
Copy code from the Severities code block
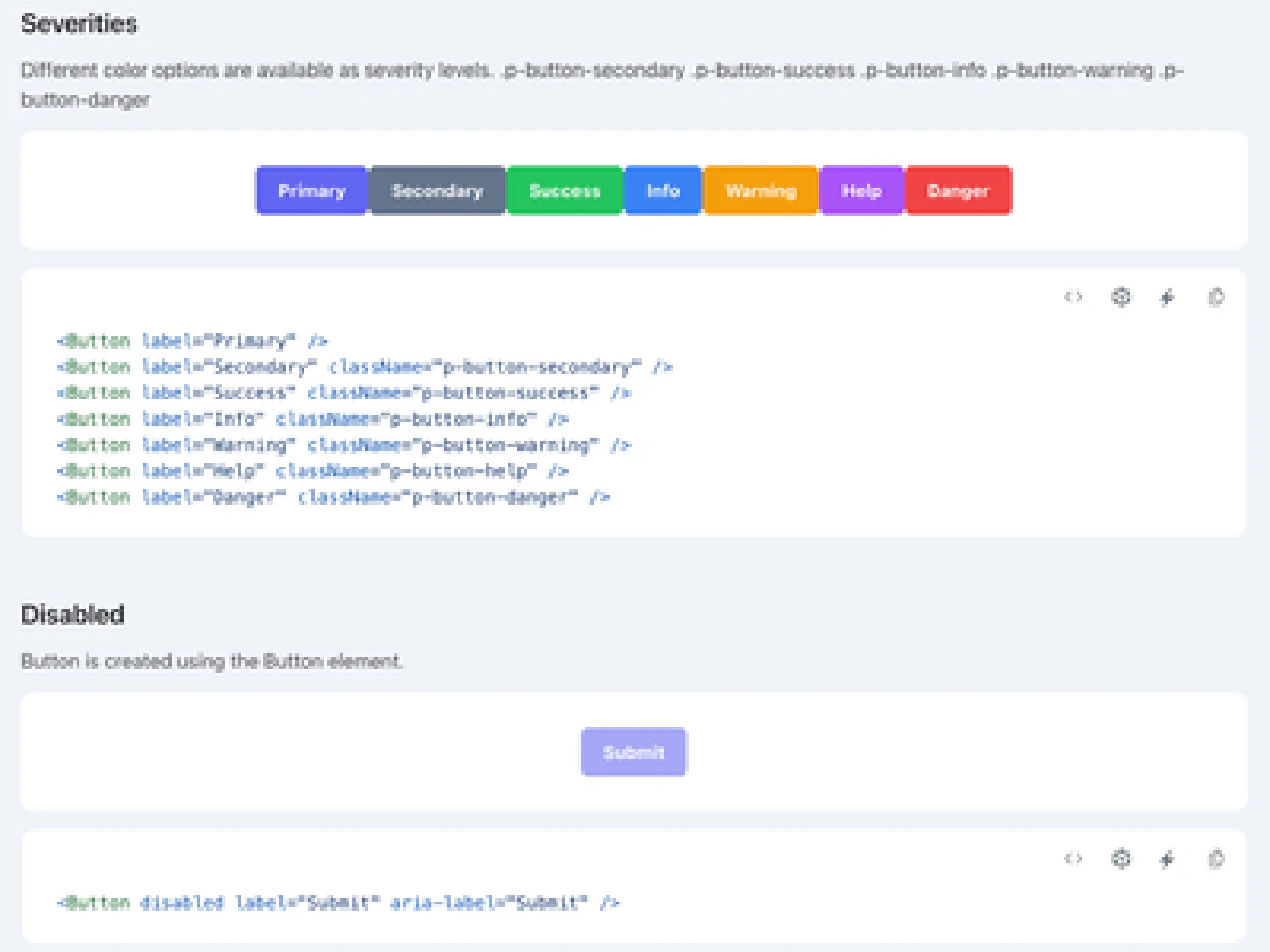pyautogui.click(x=1216, y=298)
